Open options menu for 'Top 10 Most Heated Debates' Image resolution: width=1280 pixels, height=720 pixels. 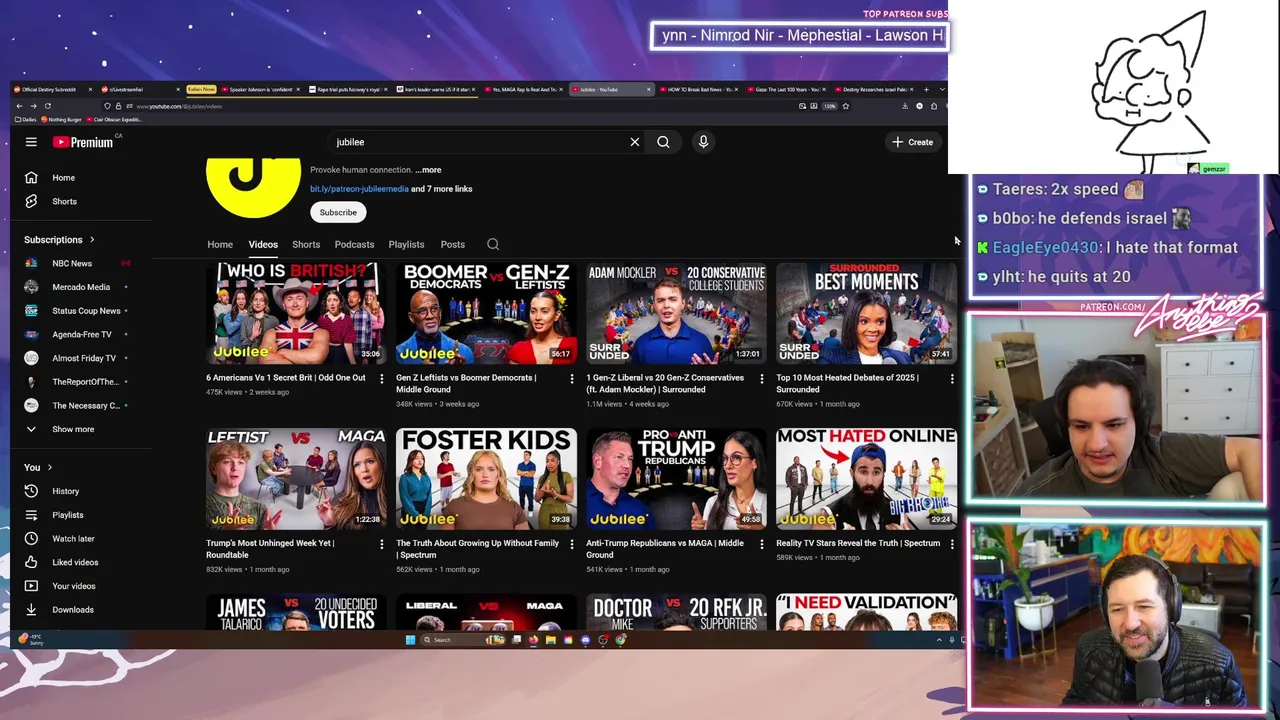click(952, 378)
